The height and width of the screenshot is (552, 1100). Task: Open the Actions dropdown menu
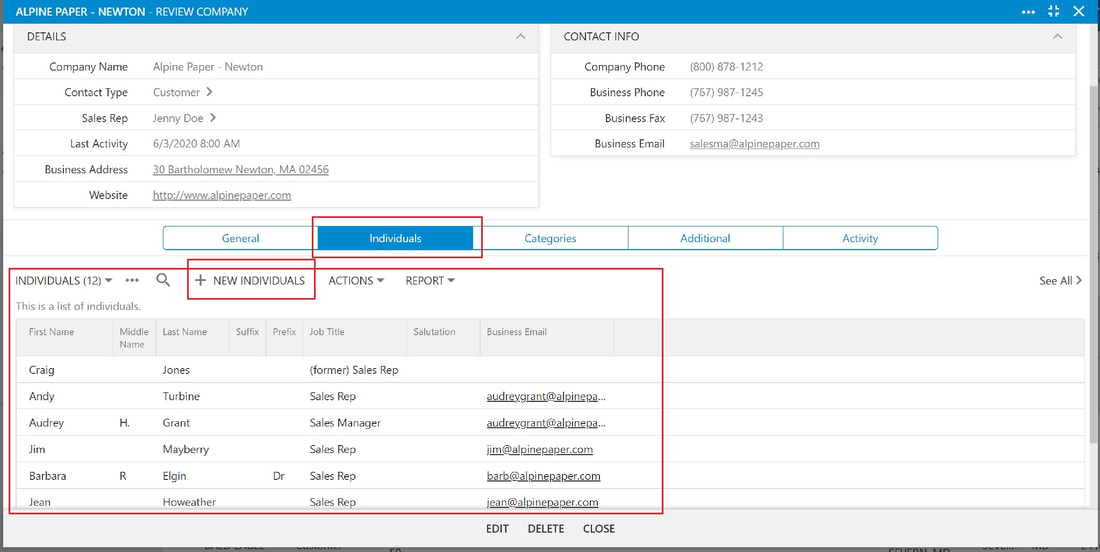tap(356, 281)
